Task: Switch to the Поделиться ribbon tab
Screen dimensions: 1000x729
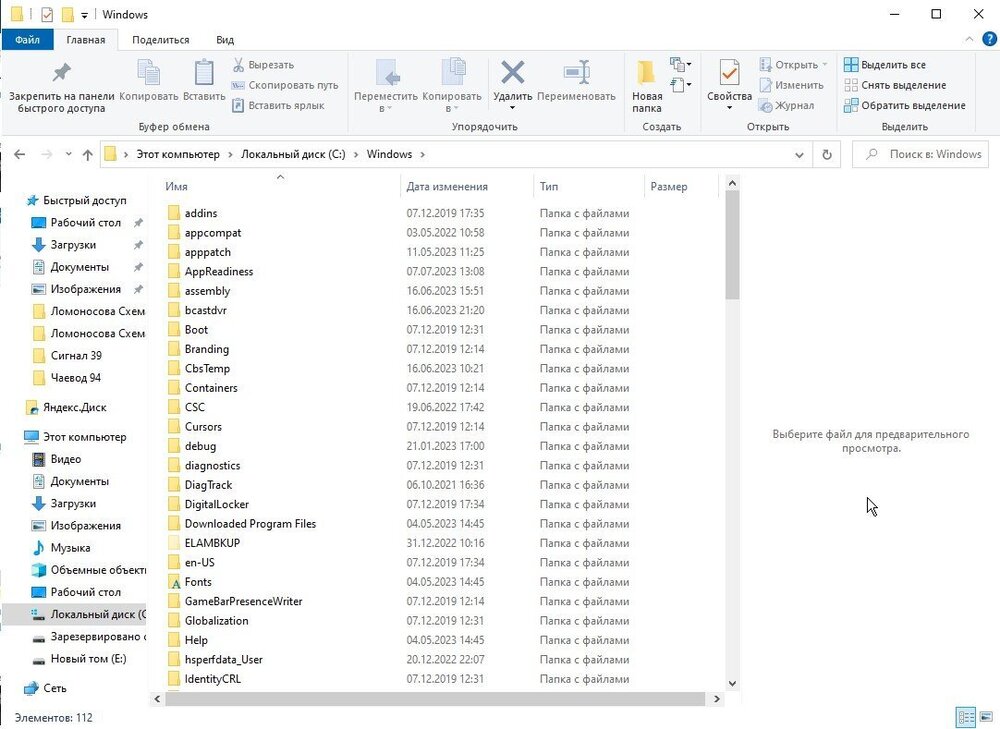Action: tap(161, 40)
